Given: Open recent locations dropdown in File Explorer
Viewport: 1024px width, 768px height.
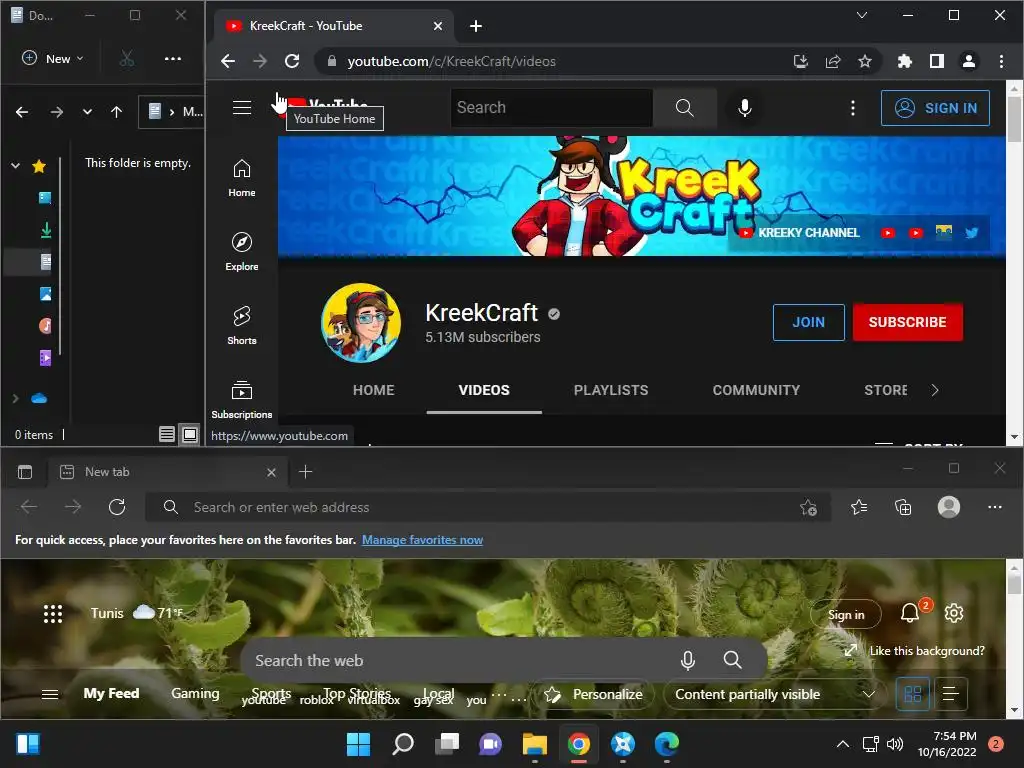Looking at the screenshot, I should pos(87,112).
